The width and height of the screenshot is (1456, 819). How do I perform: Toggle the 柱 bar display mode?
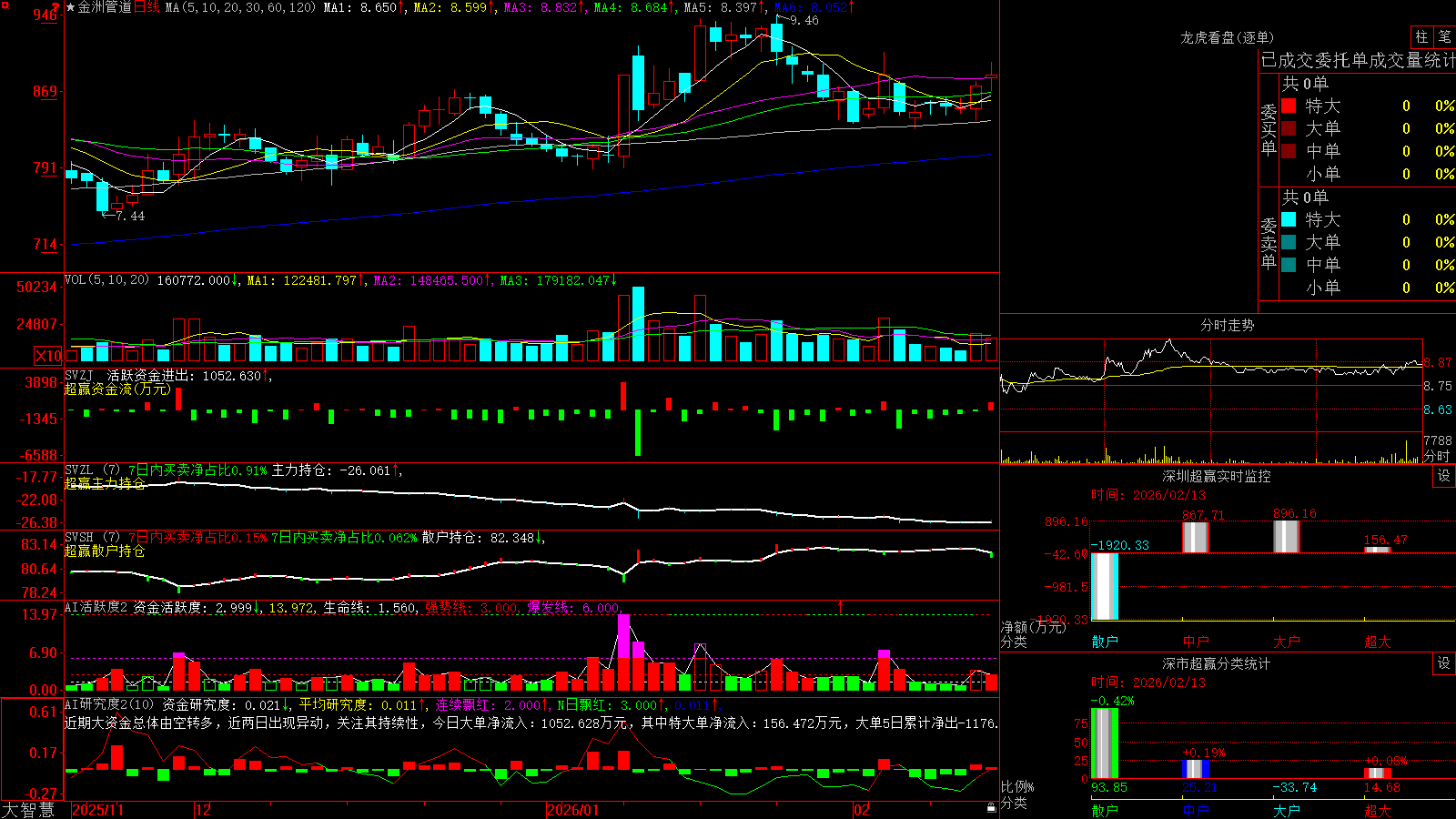click(x=1421, y=36)
